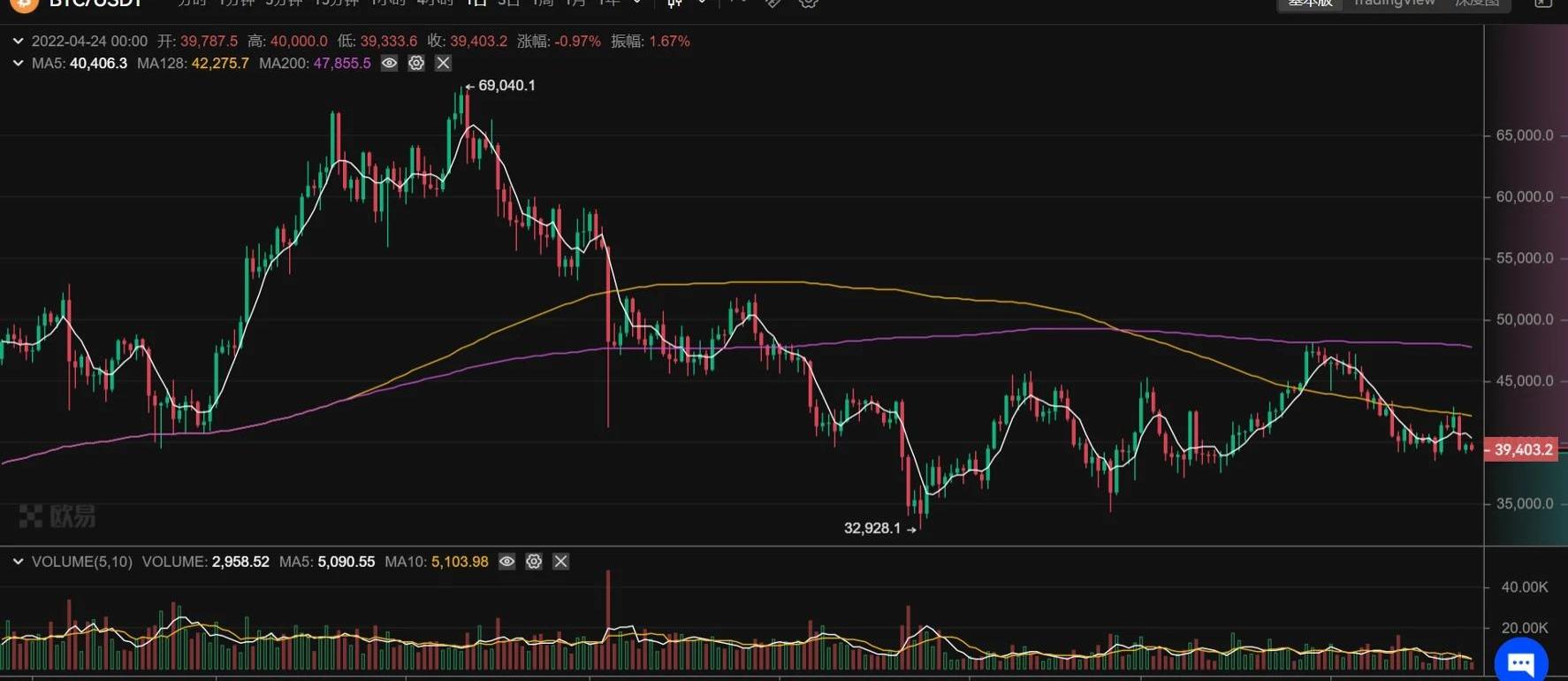Hide the MA indicator using eye icon
The width and height of the screenshot is (1568, 681).
(x=389, y=63)
